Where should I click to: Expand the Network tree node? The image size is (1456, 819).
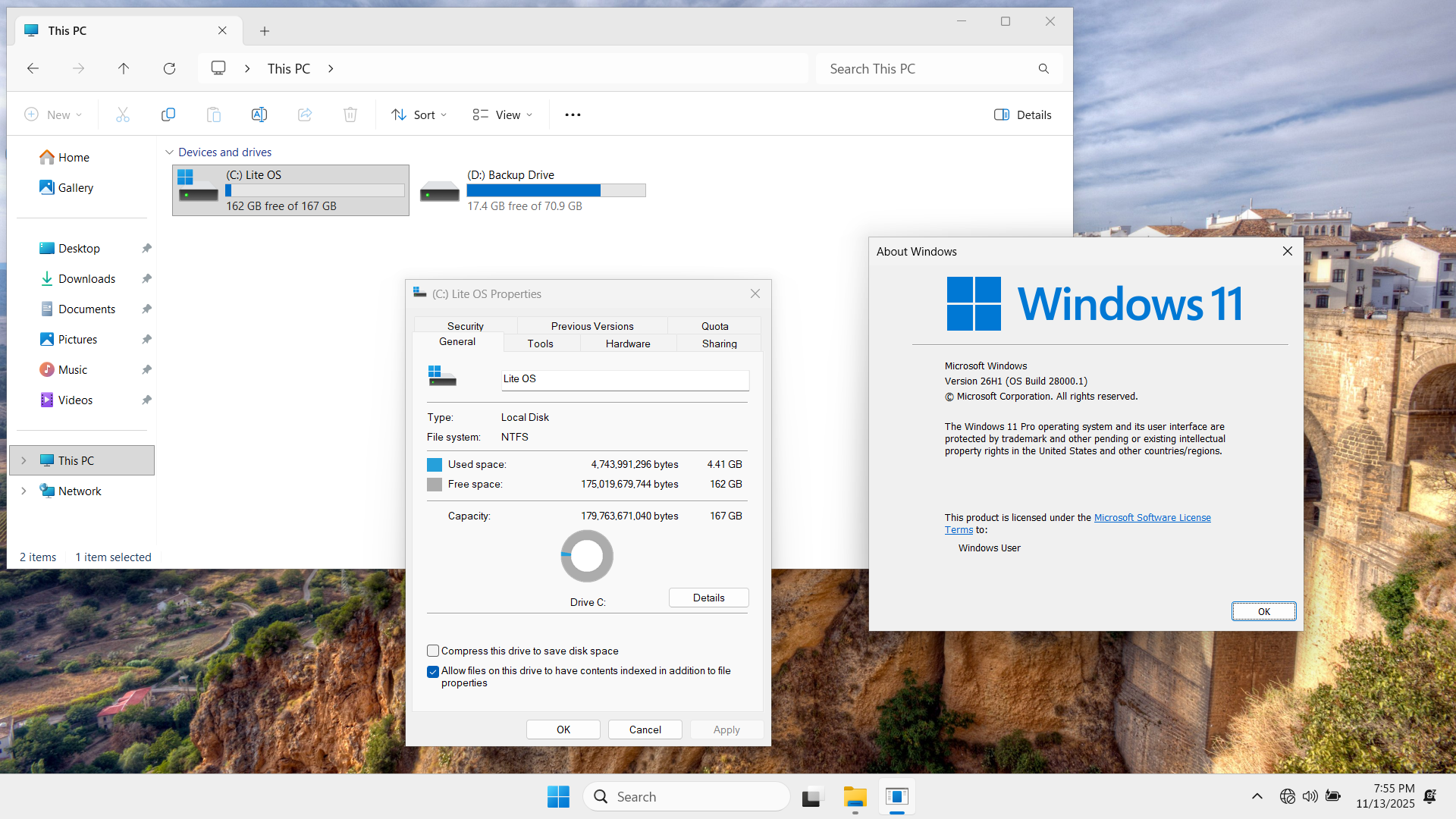coord(24,491)
